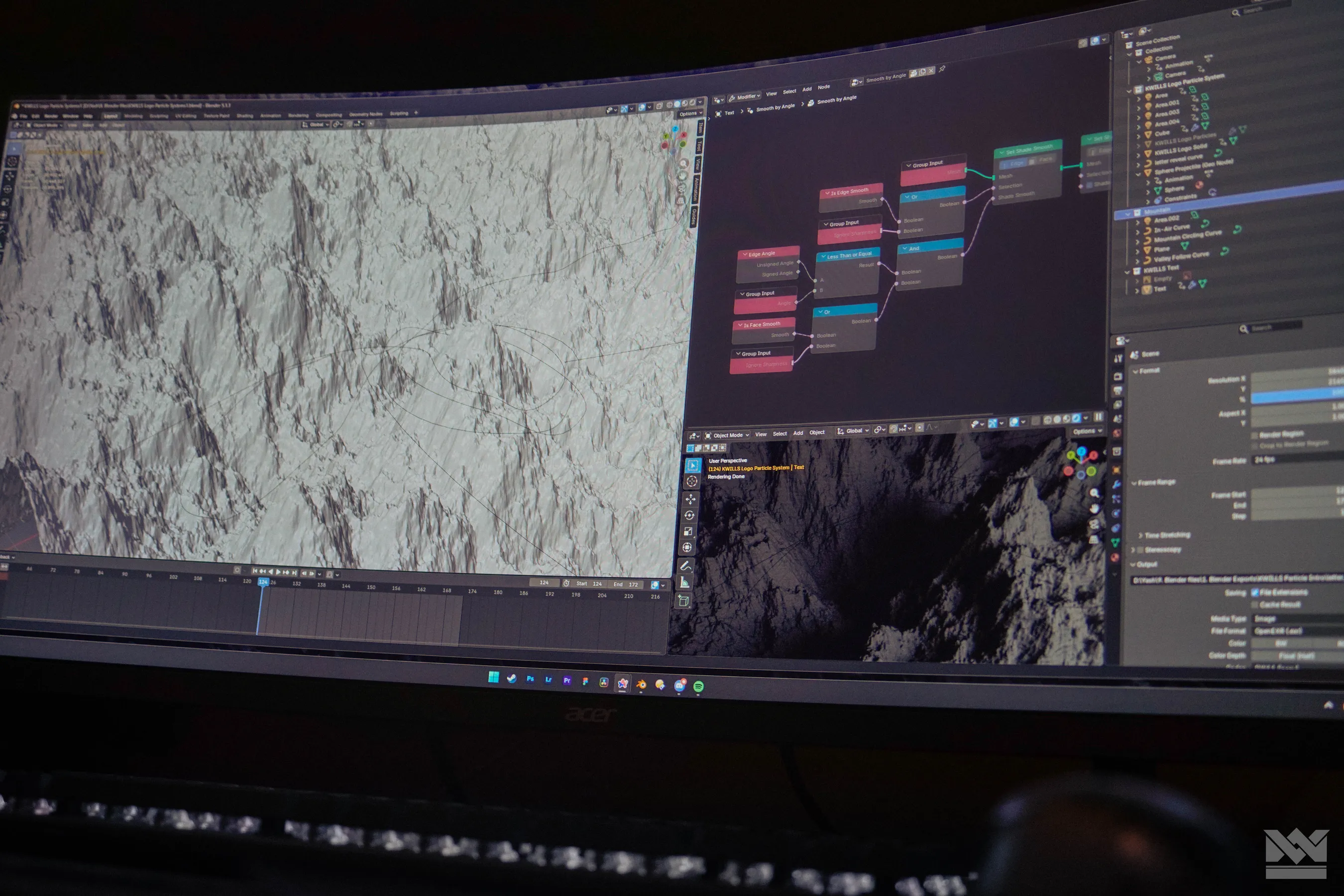Expand the Time Stretching panel
The height and width of the screenshot is (896, 1344).
[x=1140, y=536]
